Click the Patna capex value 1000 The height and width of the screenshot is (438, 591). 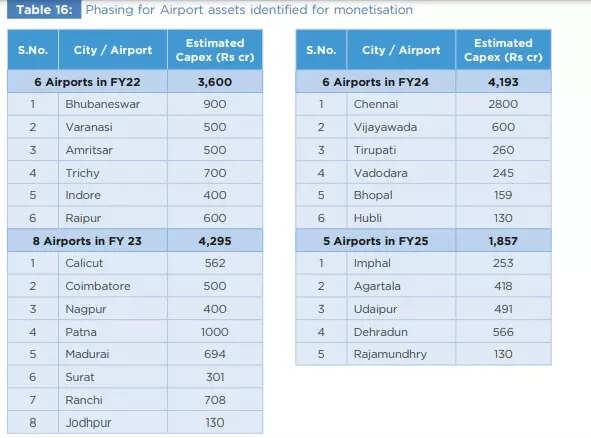tap(215, 332)
